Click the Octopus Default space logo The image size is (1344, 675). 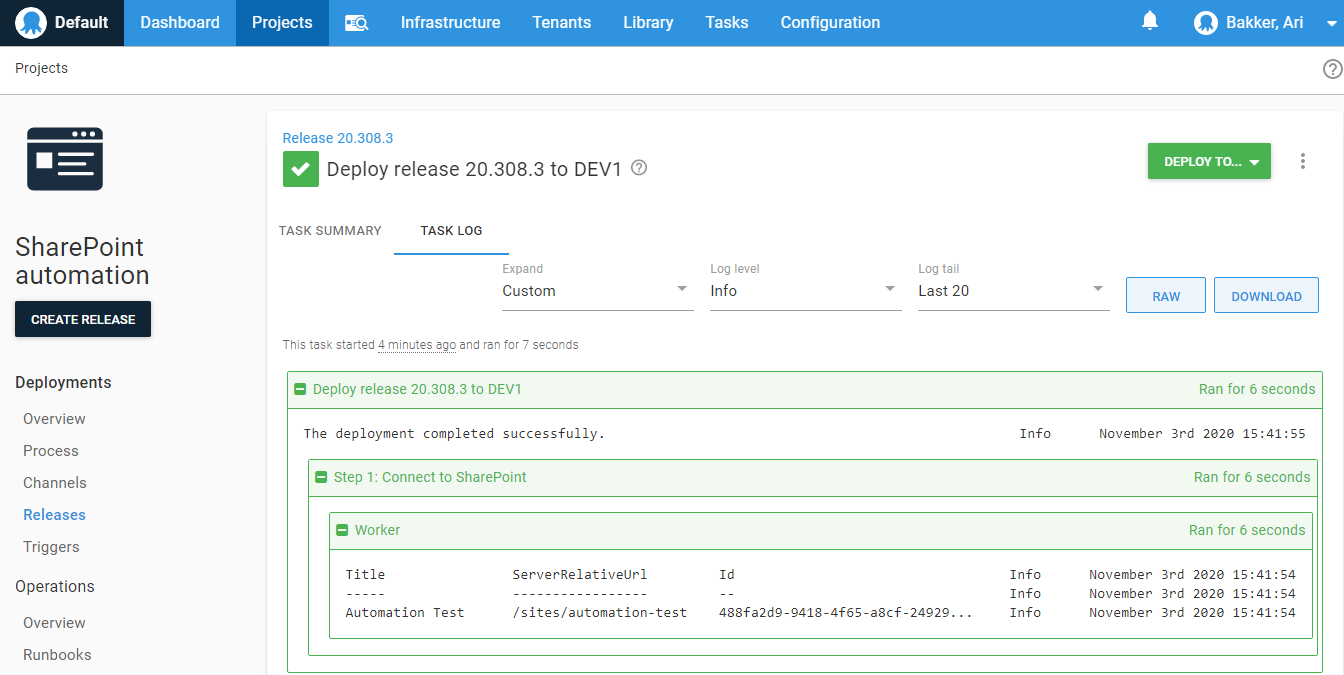[32, 23]
